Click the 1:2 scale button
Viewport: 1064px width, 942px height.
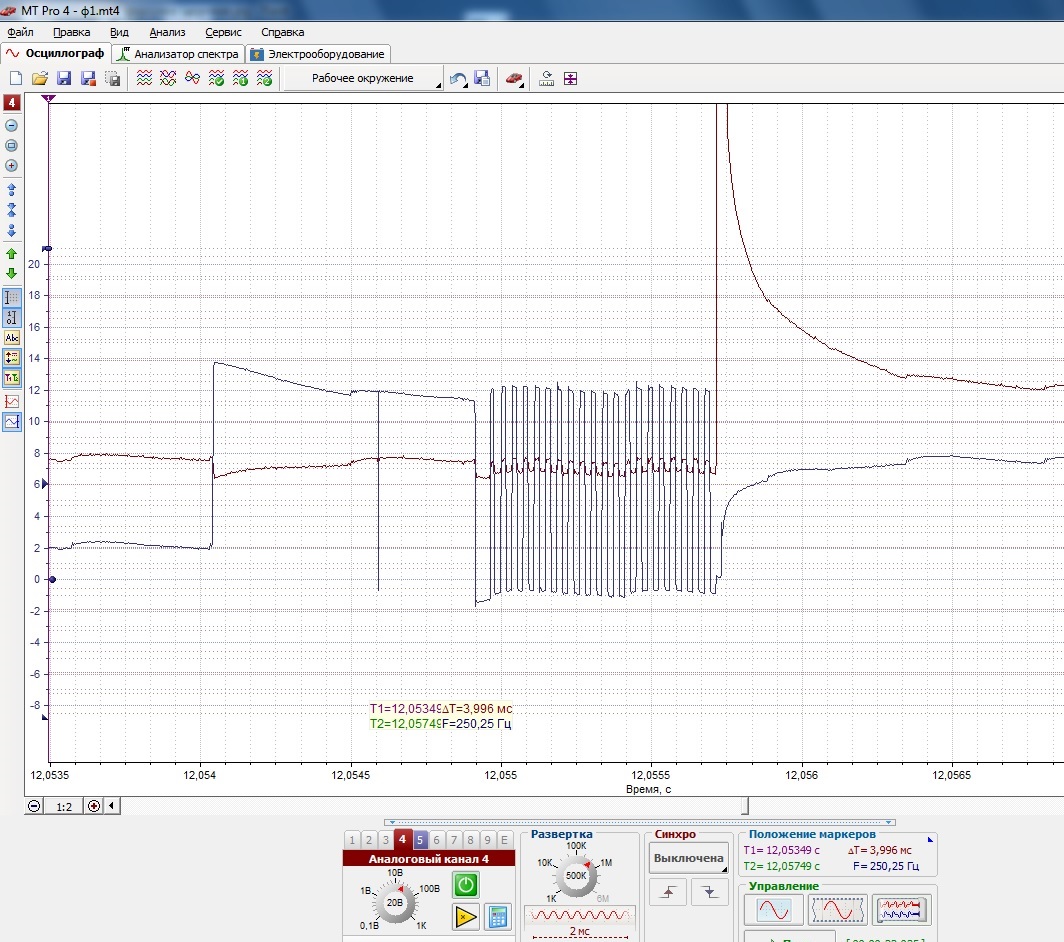click(x=64, y=806)
